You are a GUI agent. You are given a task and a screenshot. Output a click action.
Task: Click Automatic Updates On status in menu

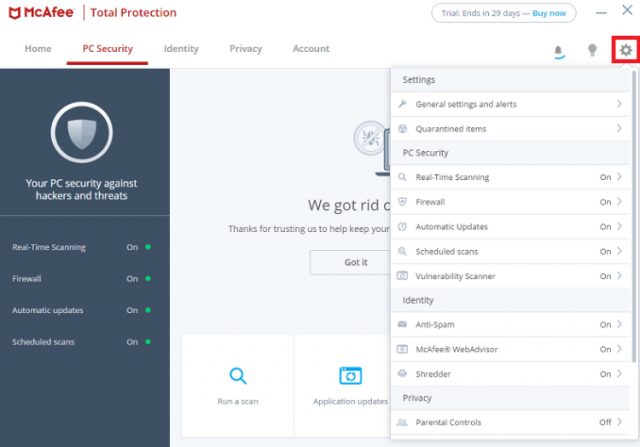605,227
